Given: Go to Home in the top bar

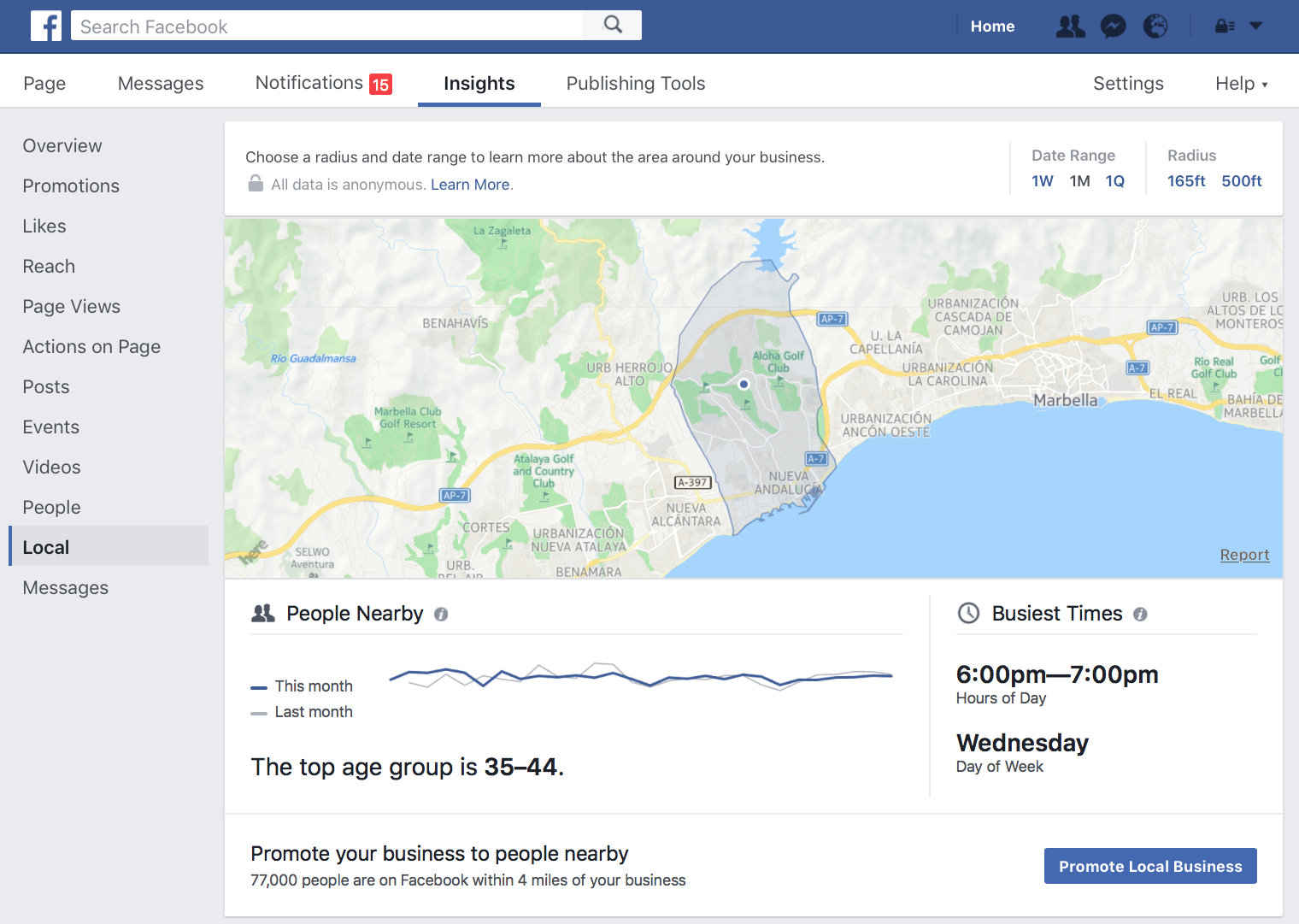Looking at the screenshot, I should pyautogui.click(x=992, y=26).
